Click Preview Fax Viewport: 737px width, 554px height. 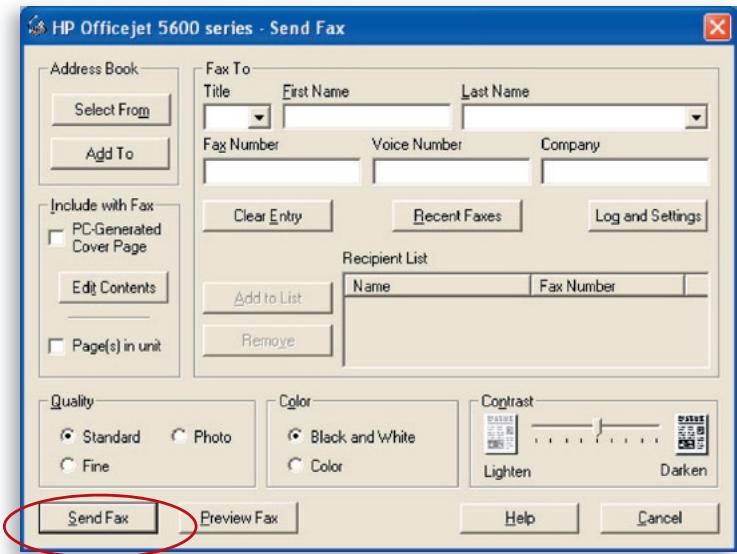[x=239, y=518]
